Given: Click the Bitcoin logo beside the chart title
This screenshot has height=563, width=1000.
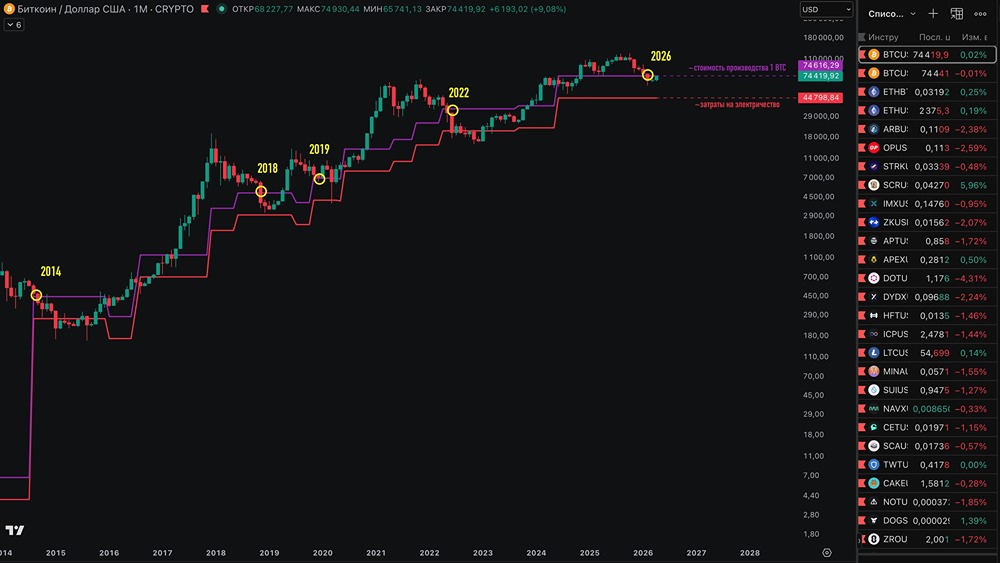Looking at the screenshot, I should (9, 9).
